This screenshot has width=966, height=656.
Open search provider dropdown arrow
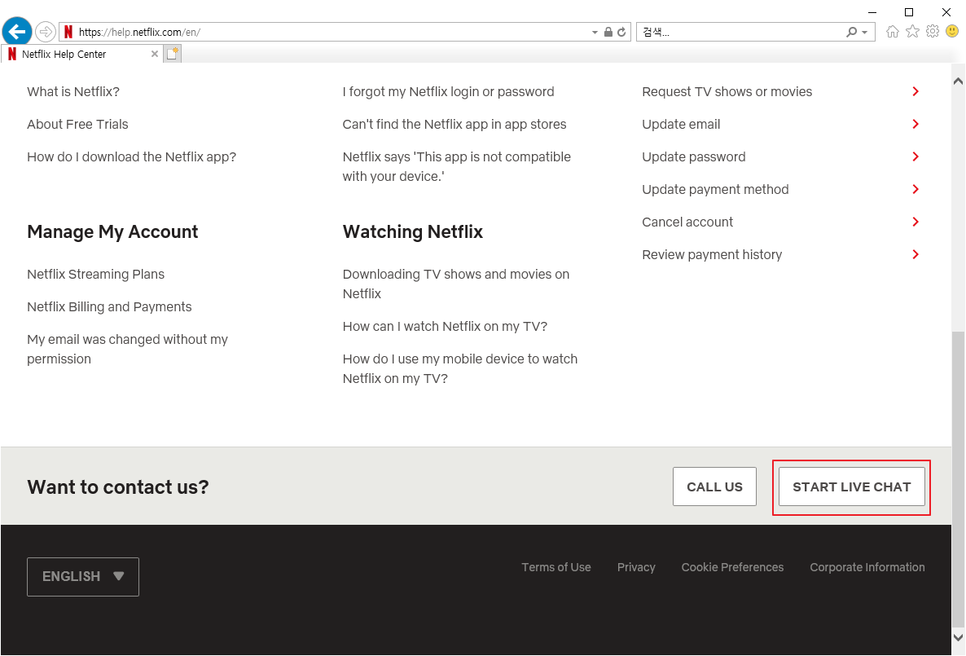coord(864,32)
